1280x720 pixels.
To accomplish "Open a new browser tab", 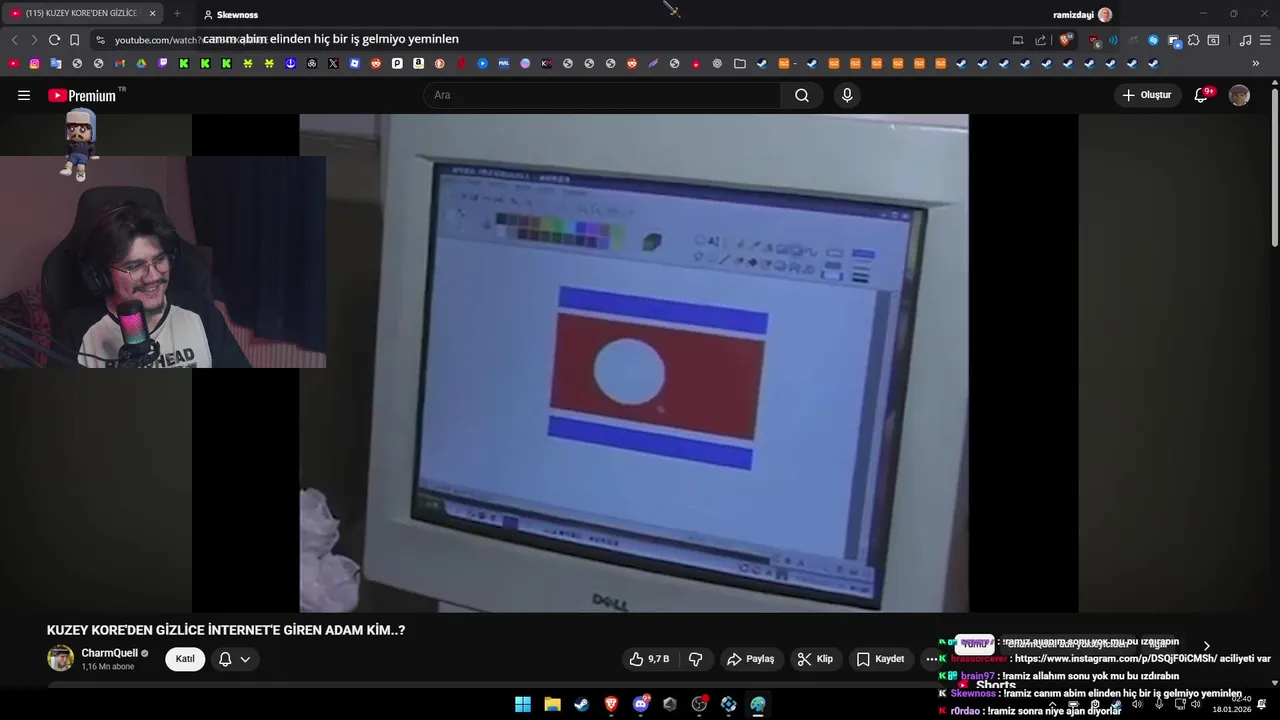I will 177,14.
